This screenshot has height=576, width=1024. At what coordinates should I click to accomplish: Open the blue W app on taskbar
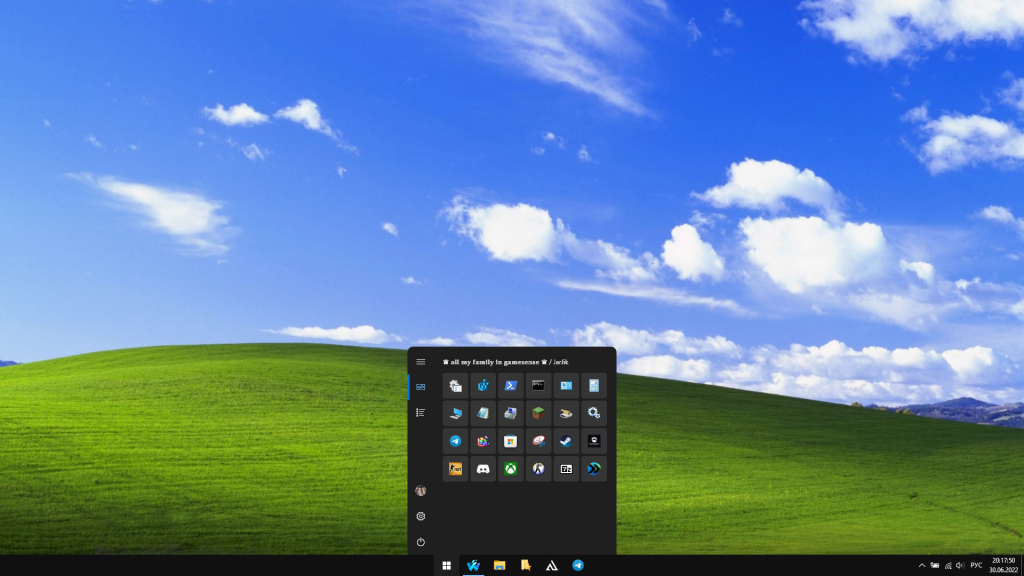(x=473, y=566)
